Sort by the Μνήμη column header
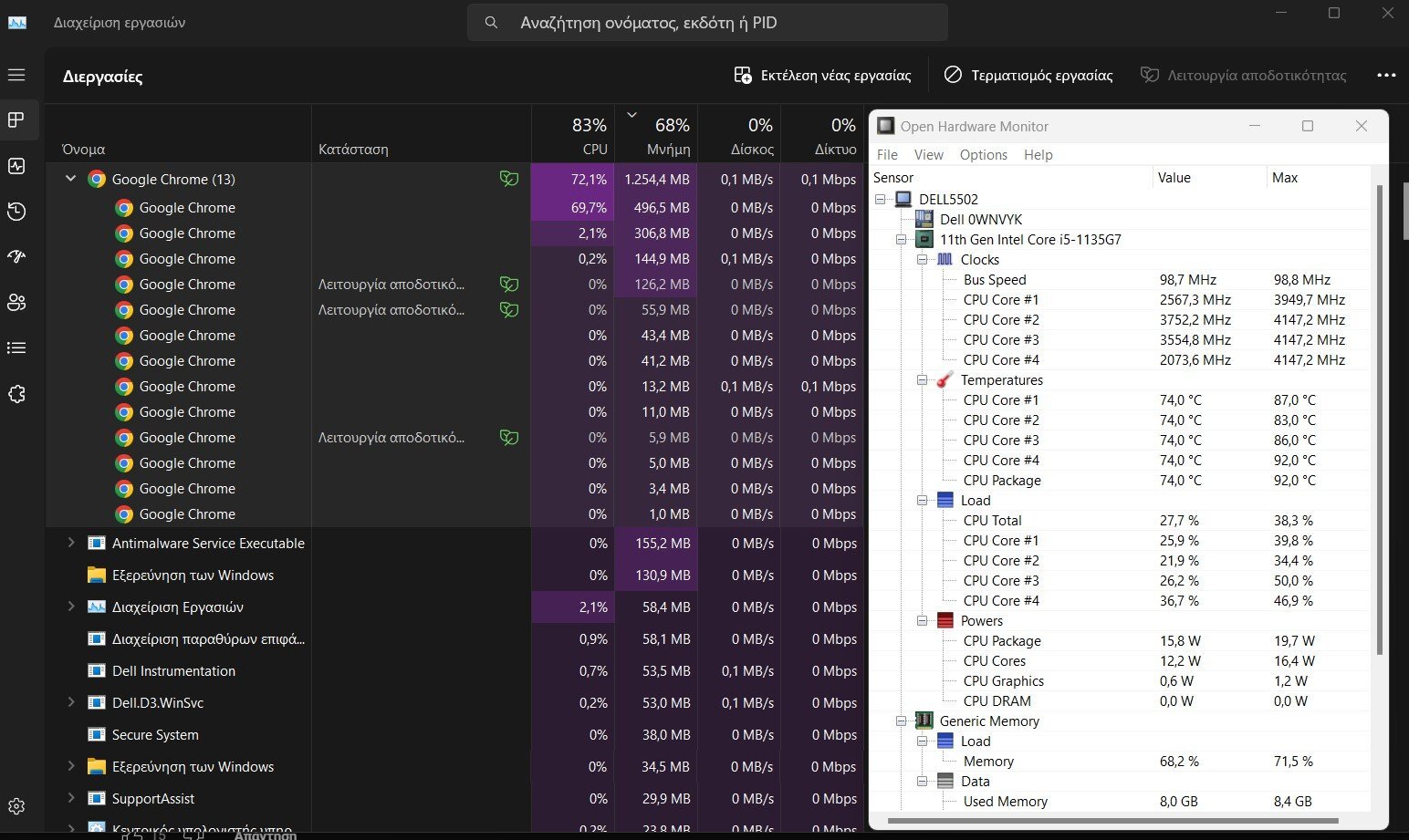The height and width of the screenshot is (840, 1409). click(x=656, y=134)
